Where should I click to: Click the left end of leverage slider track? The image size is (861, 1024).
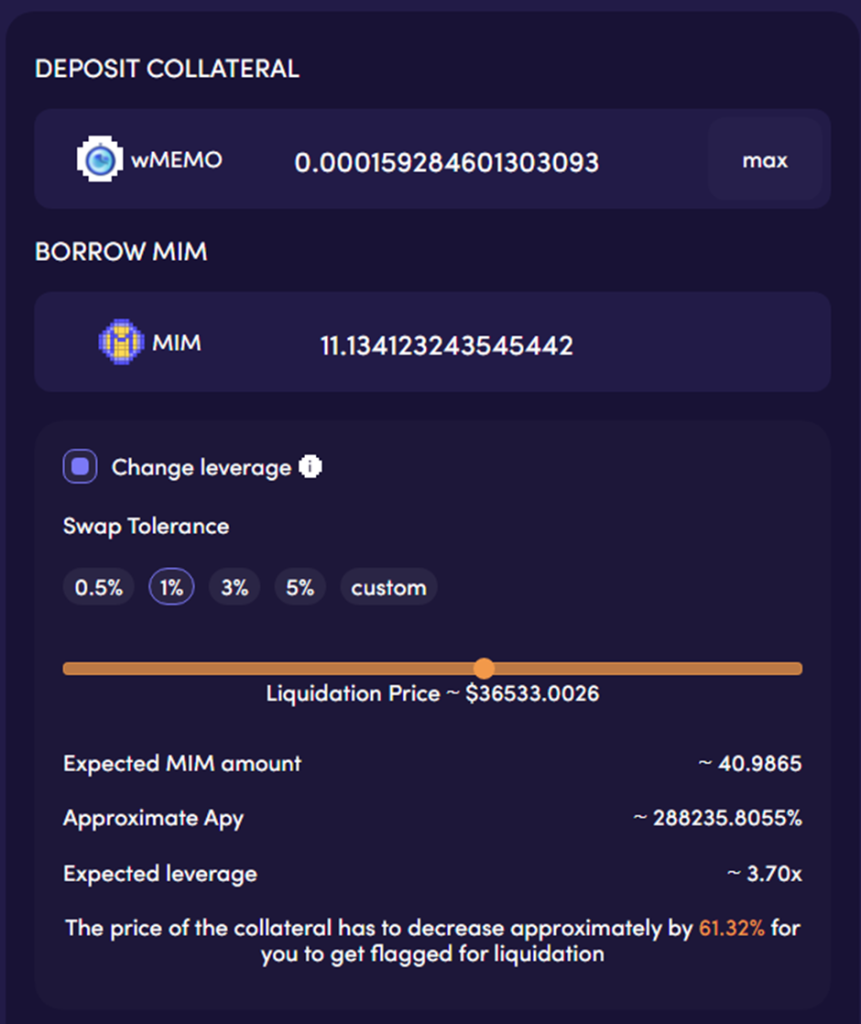(69, 668)
